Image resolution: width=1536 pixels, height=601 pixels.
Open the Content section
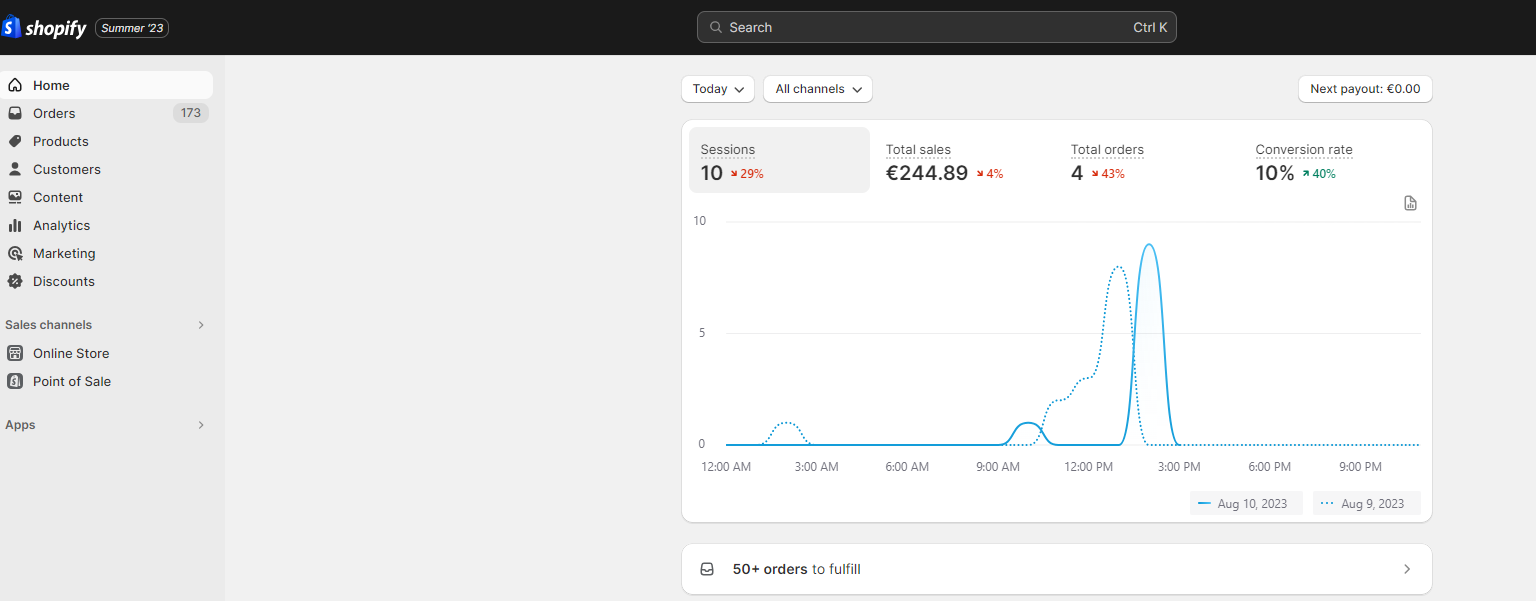58,197
